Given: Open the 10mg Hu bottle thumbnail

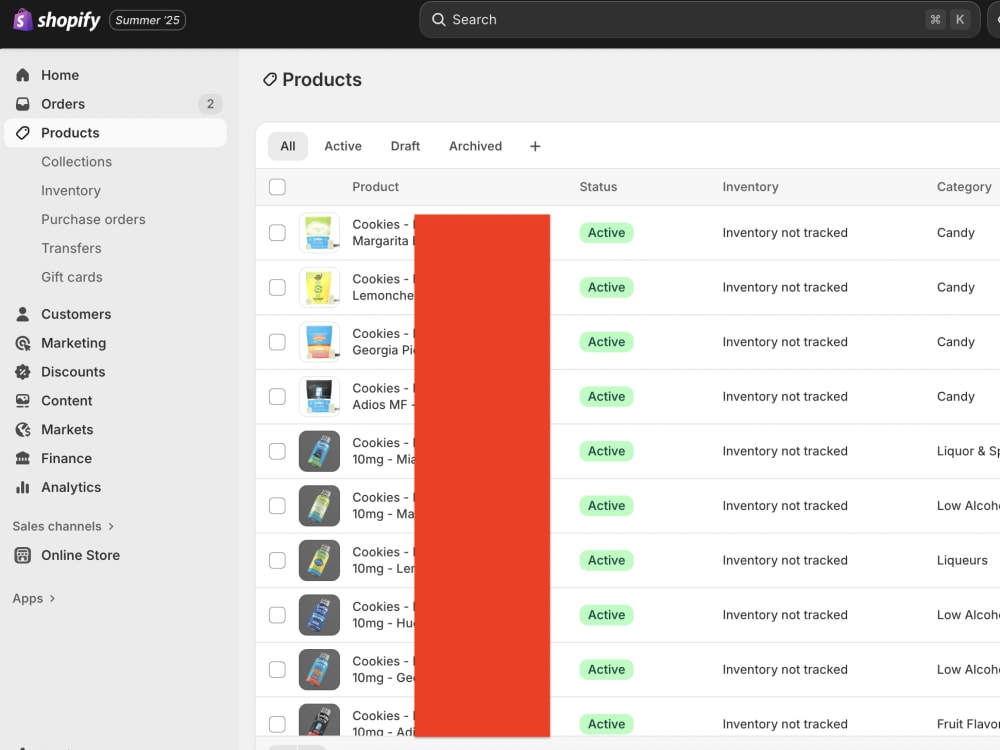Looking at the screenshot, I should pos(319,615).
